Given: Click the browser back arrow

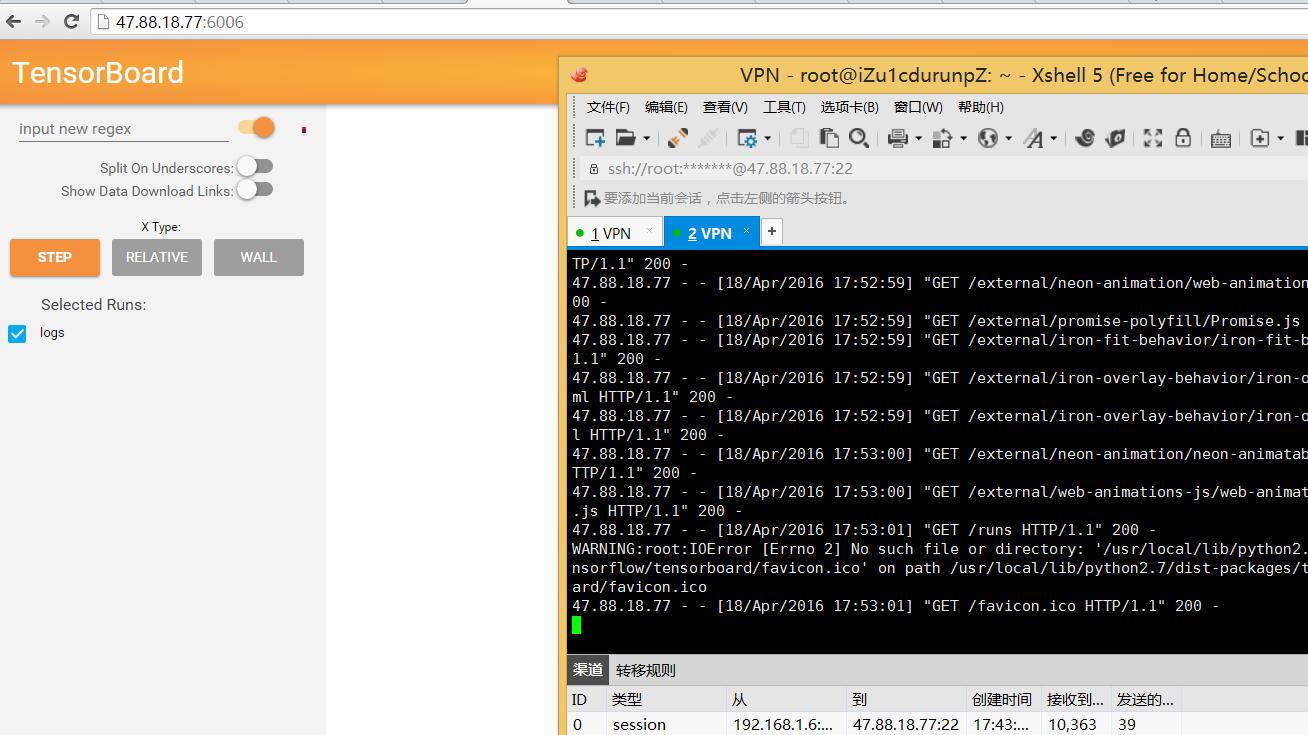Looking at the screenshot, I should [13, 21].
